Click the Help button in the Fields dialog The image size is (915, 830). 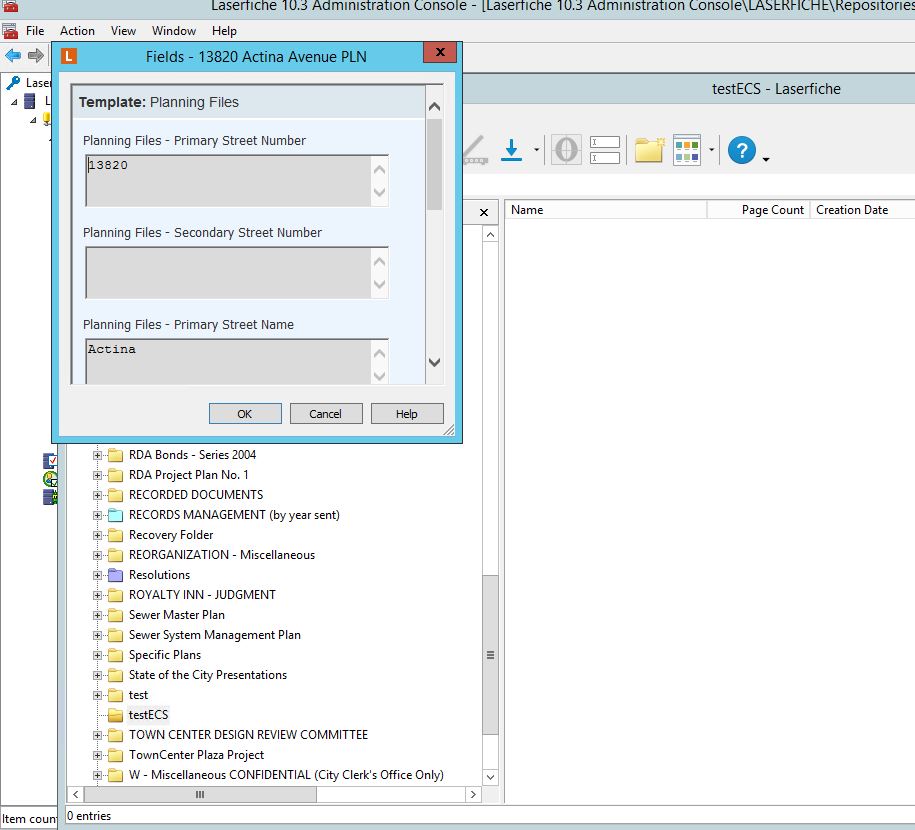pyautogui.click(x=407, y=414)
